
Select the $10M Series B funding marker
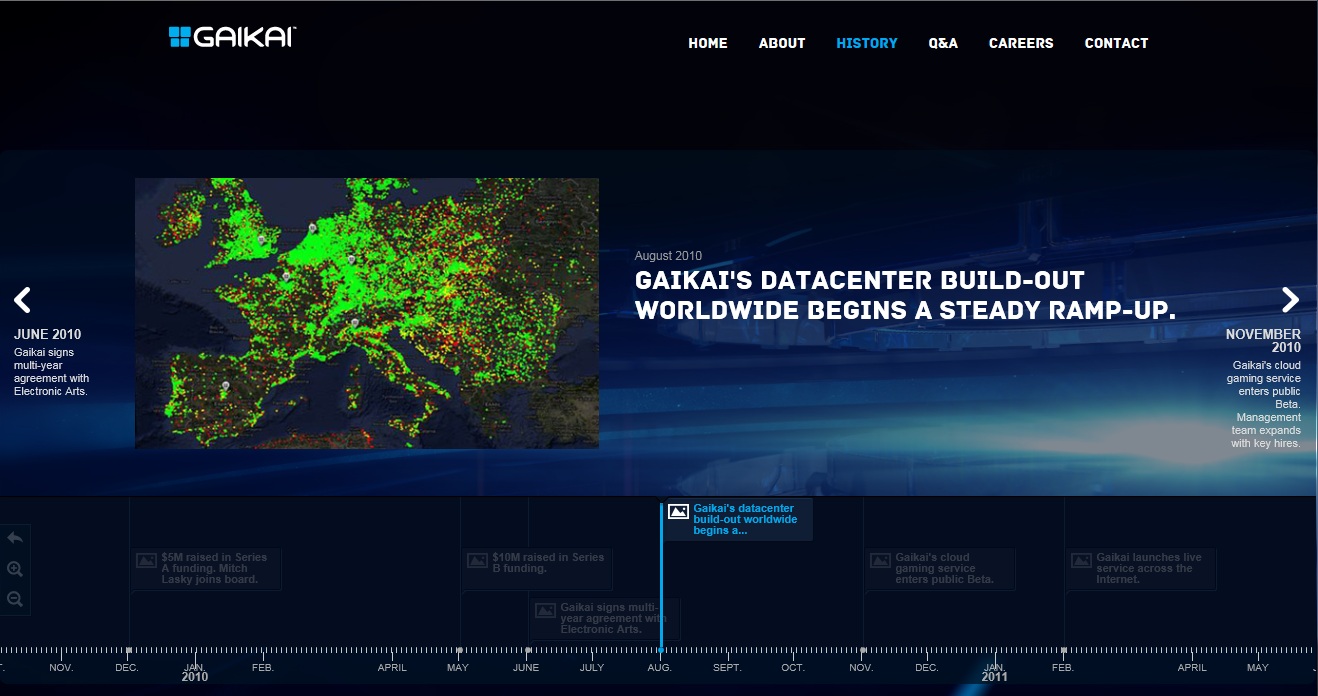coord(537,568)
